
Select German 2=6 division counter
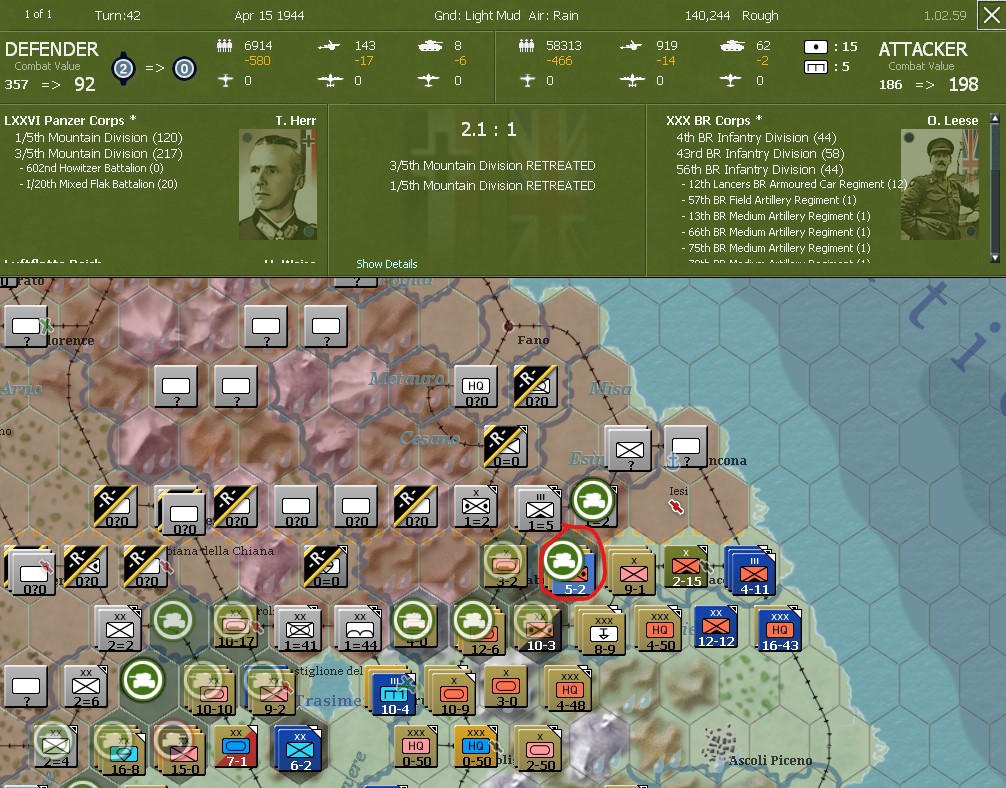click(86, 687)
